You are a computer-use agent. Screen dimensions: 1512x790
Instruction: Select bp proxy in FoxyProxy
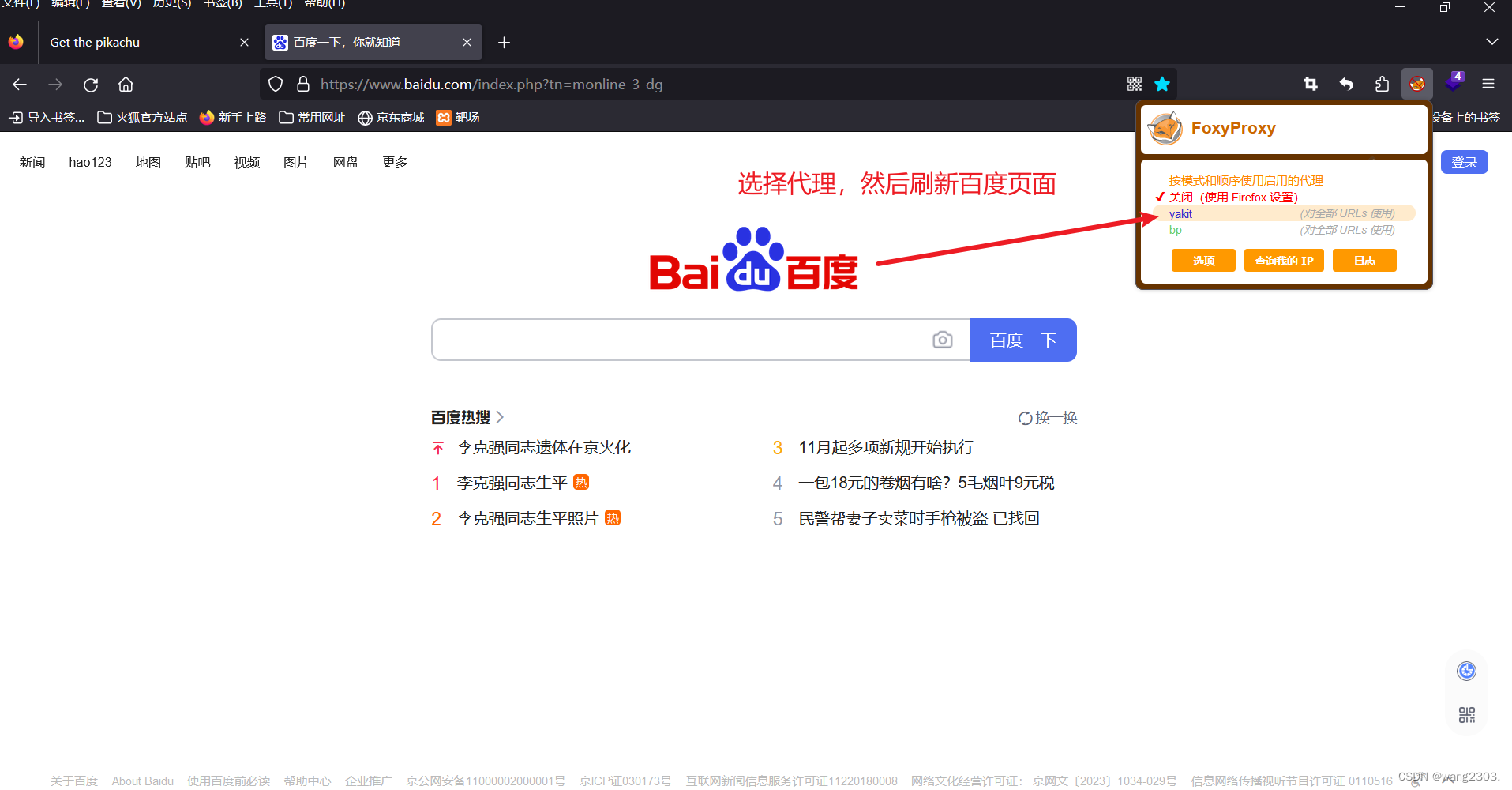point(1284,230)
